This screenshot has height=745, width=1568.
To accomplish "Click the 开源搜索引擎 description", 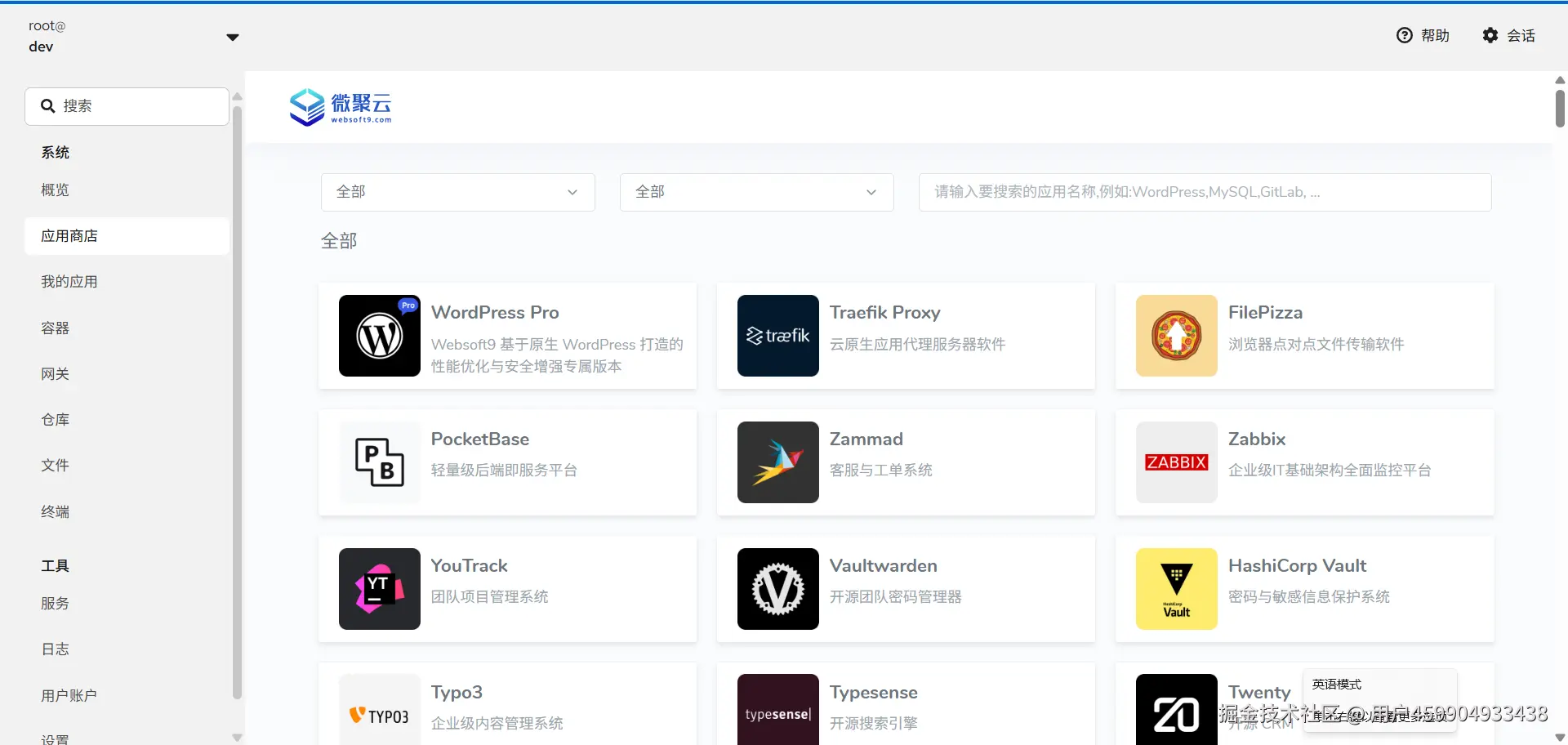I will (874, 723).
